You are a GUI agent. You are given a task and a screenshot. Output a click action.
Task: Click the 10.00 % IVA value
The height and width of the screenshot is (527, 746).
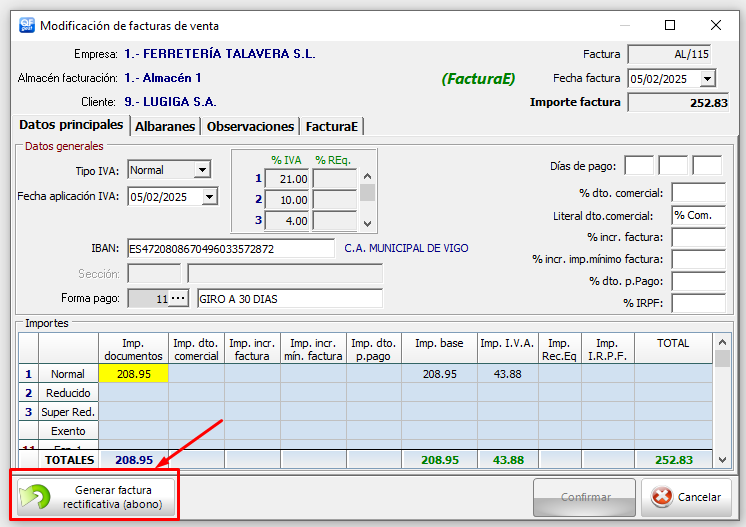pyautogui.click(x=287, y=200)
